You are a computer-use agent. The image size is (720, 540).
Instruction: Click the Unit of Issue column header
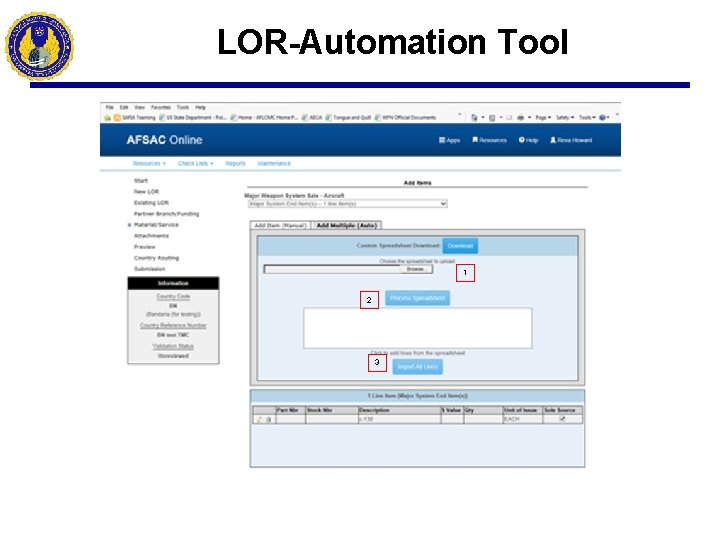(523, 410)
